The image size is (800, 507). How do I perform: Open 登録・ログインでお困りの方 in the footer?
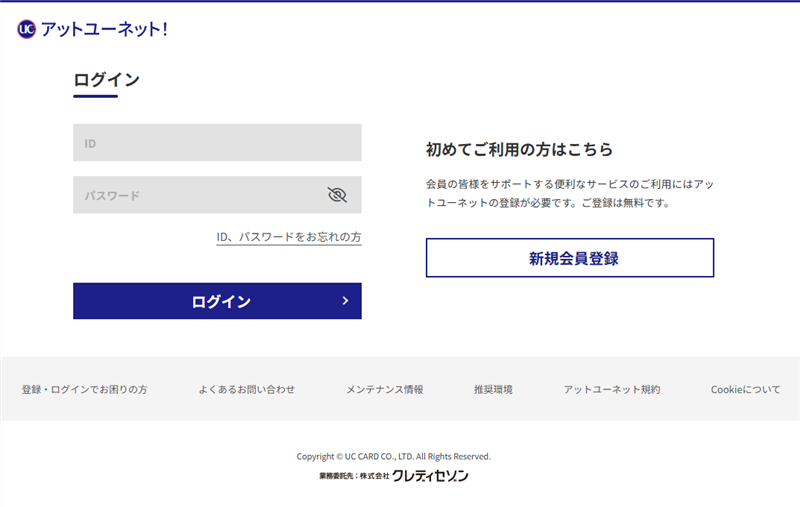click(84, 389)
